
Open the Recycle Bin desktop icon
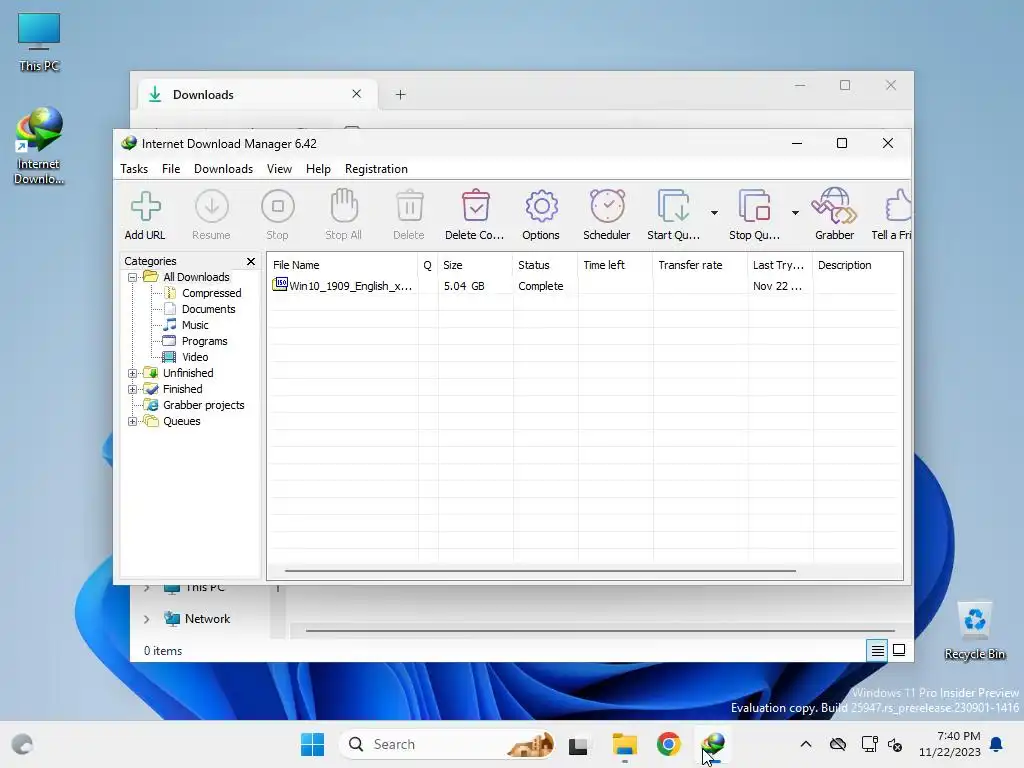(974, 632)
